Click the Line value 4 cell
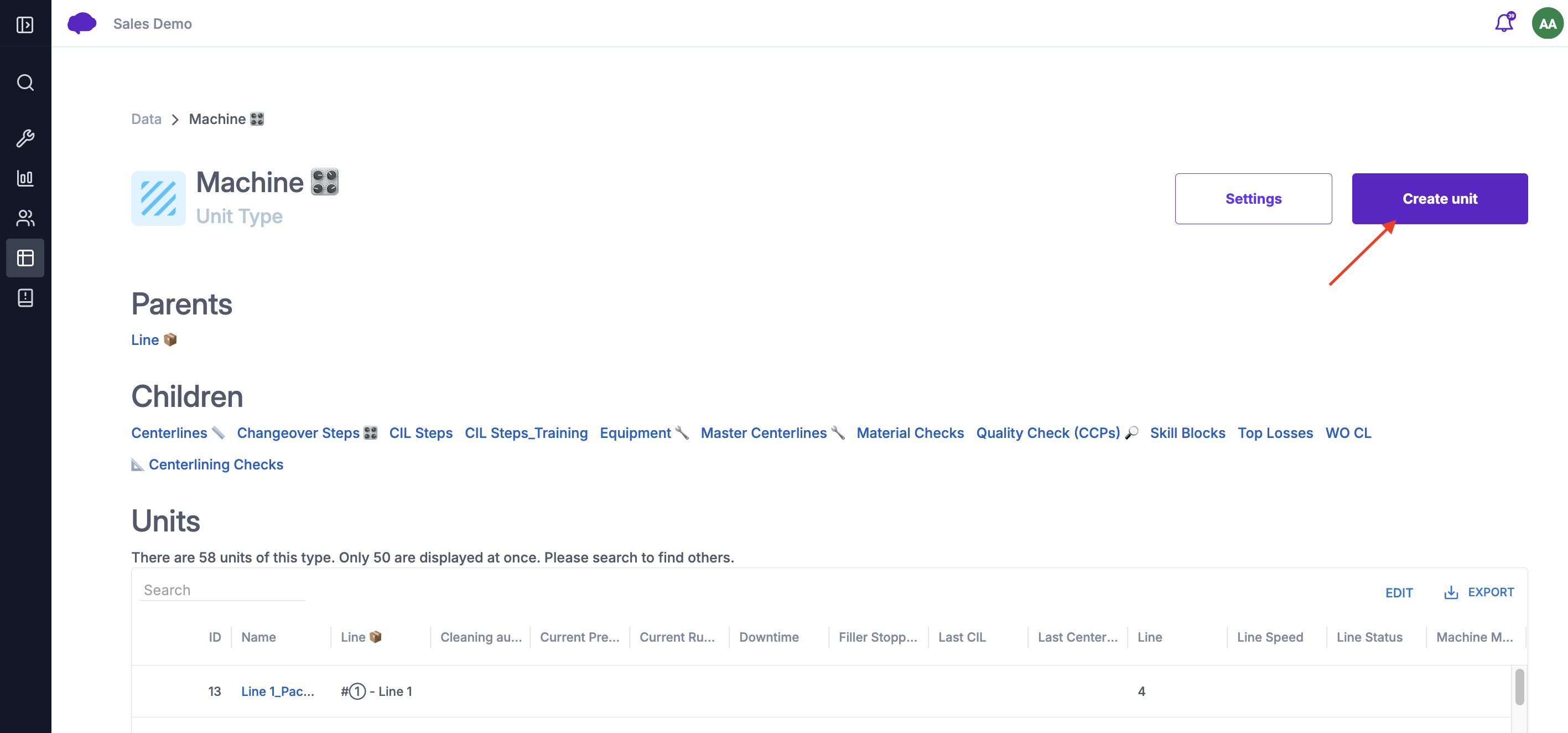 tap(1141, 691)
